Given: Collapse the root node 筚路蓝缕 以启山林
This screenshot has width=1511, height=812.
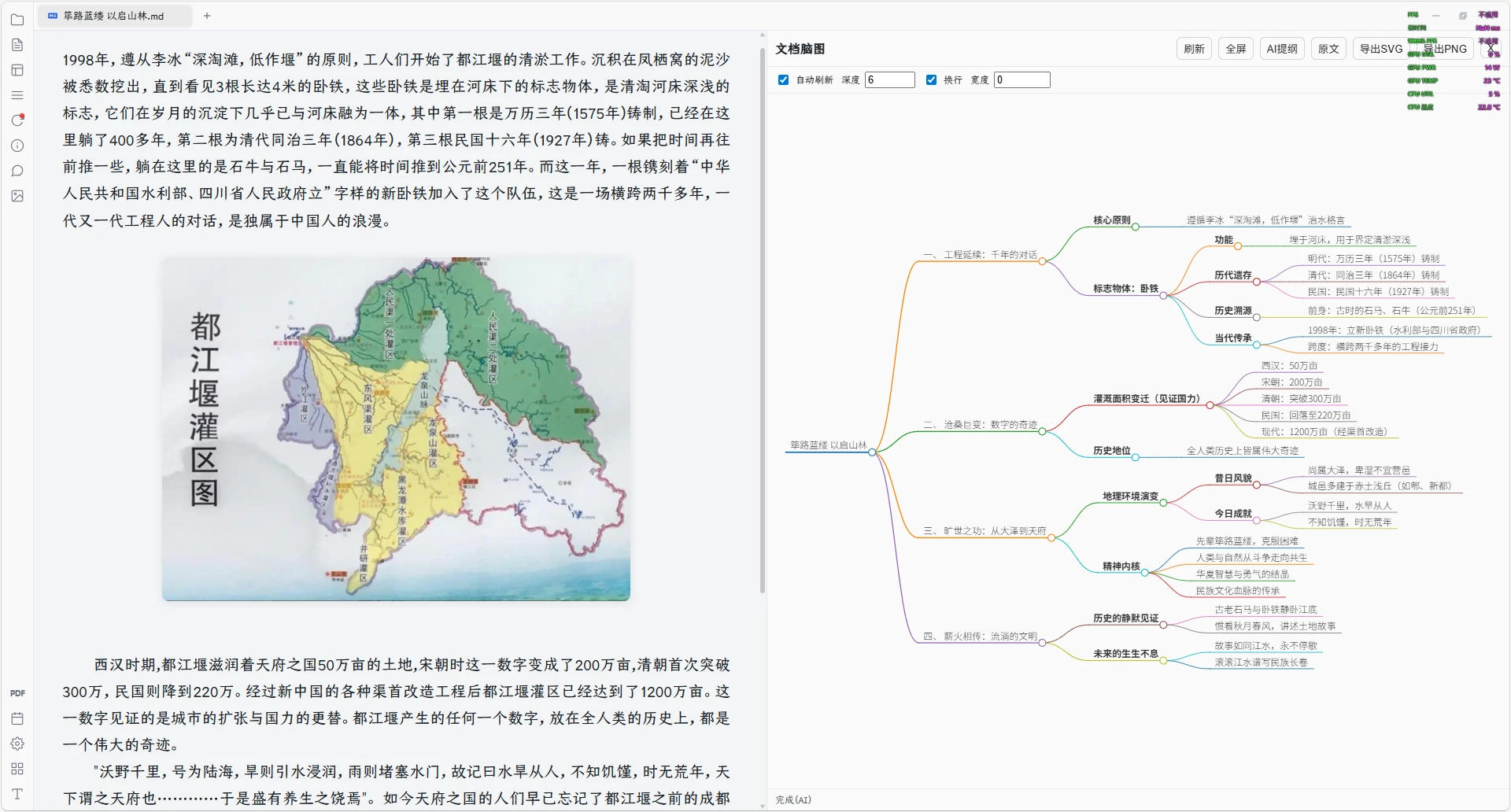Looking at the screenshot, I should click(x=872, y=452).
